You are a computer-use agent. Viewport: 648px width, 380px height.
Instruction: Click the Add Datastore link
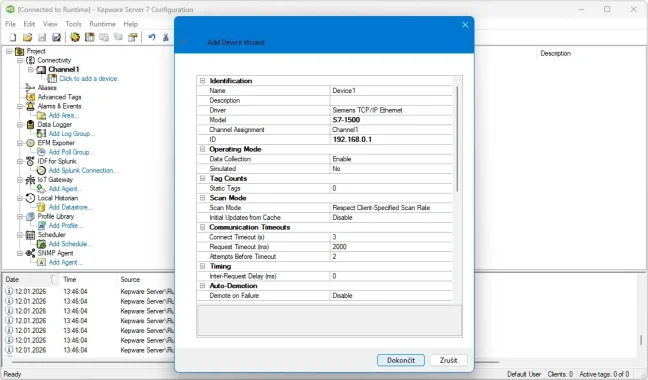point(71,207)
